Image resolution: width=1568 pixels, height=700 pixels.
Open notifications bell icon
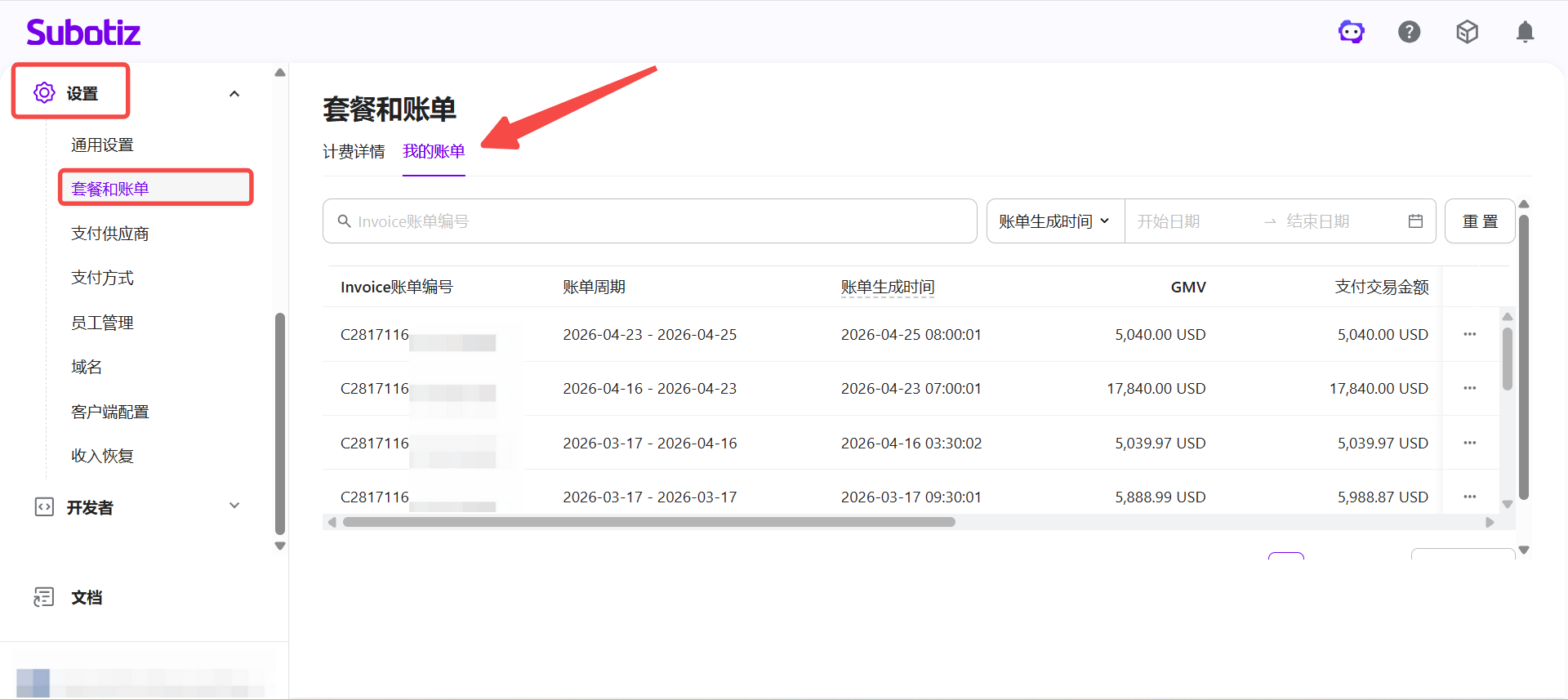coord(1525,32)
